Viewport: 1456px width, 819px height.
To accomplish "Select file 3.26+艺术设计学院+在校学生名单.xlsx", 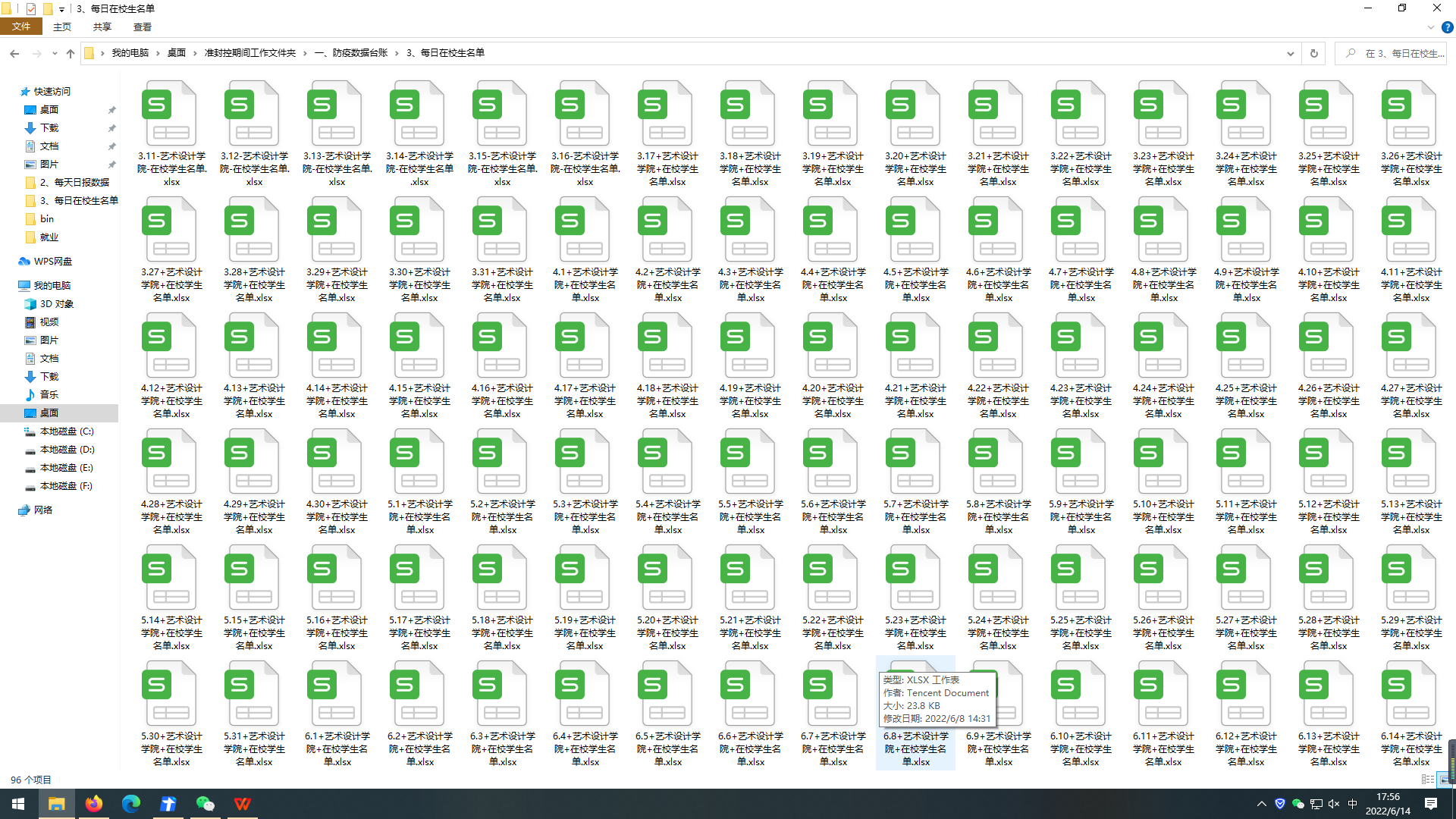I will point(1411,134).
